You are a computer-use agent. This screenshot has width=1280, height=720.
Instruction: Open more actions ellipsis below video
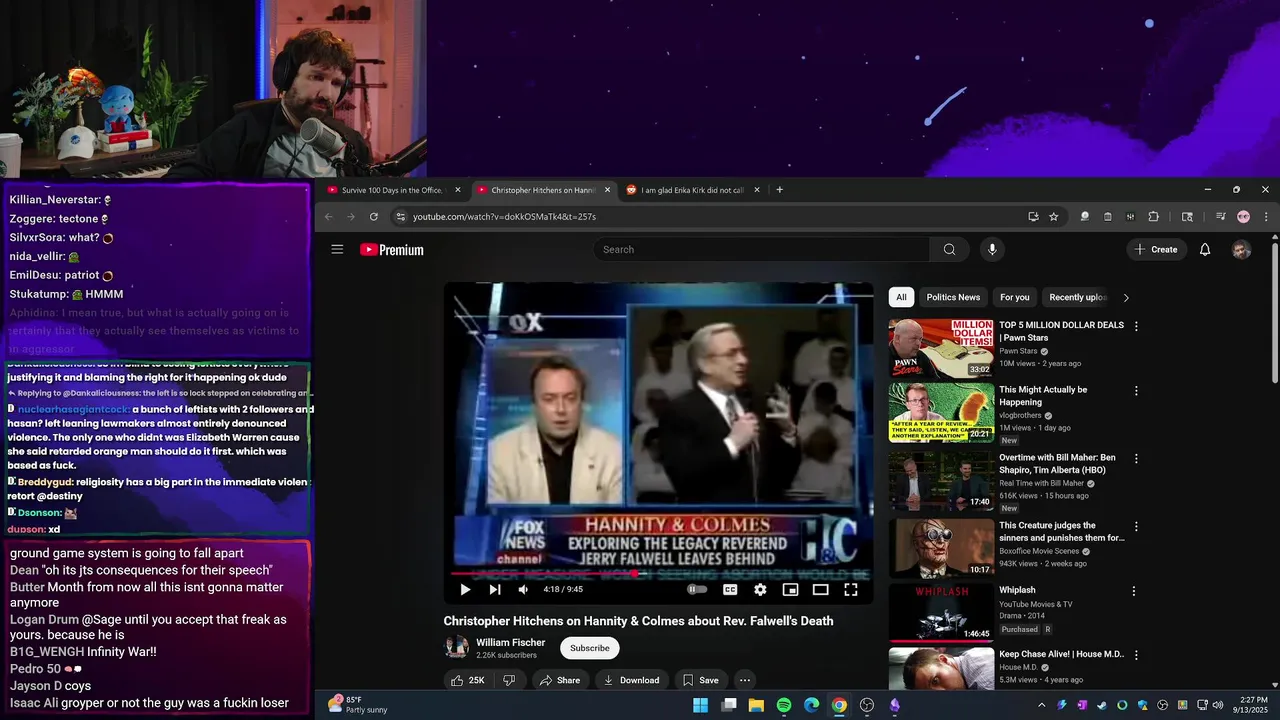745,680
